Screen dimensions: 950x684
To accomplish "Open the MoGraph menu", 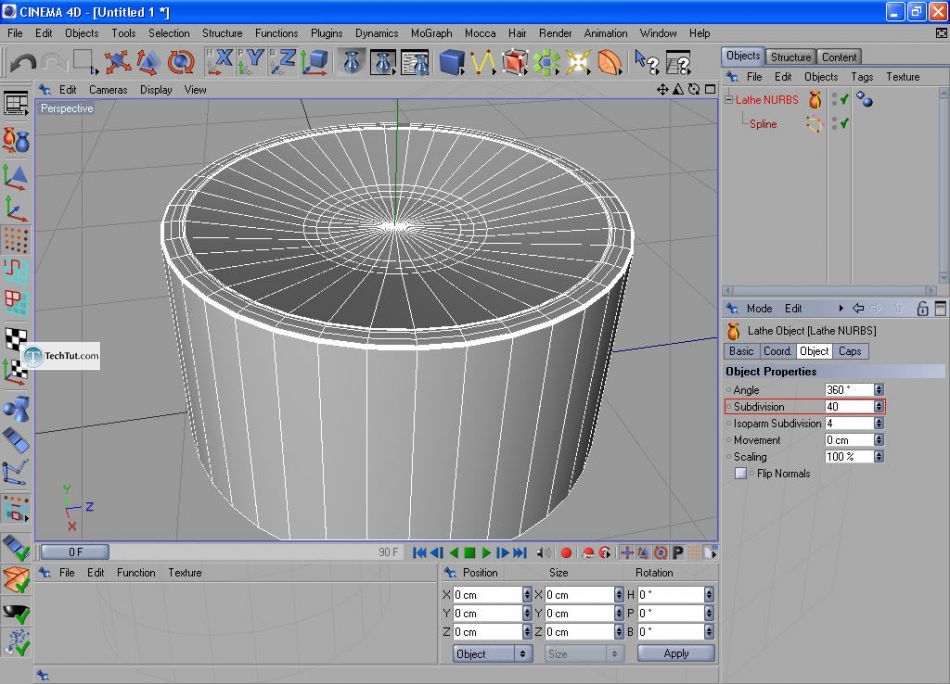I will pyautogui.click(x=431, y=33).
